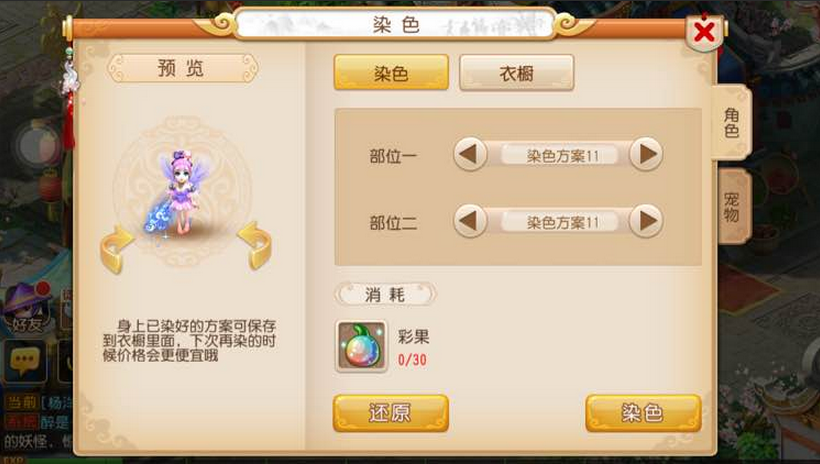820x464 pixels.
Task: Select next scheme for 部位二
Action: [646, 221]
